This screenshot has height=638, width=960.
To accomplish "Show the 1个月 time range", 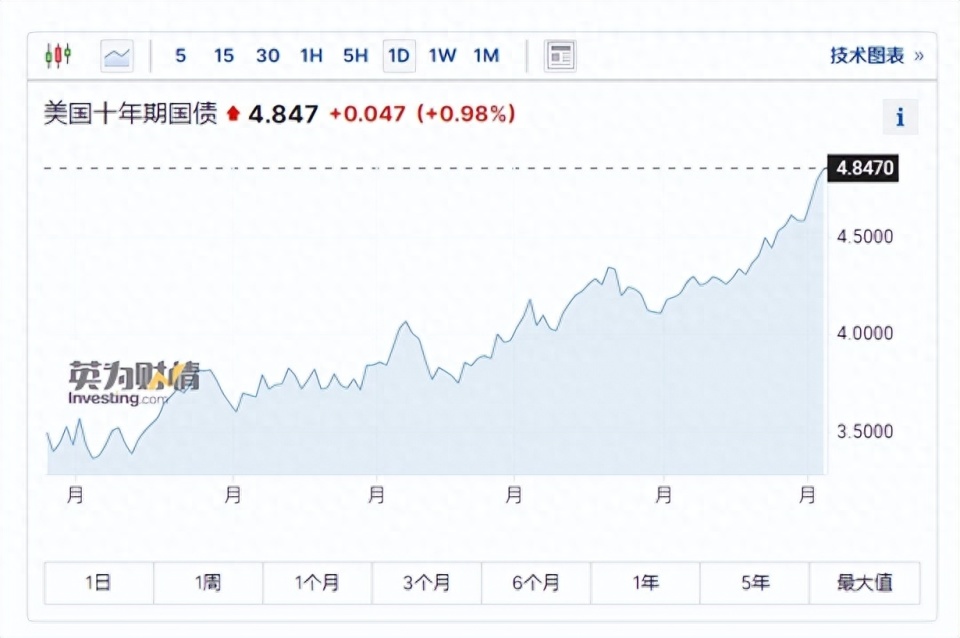I will click(x=317, y=583).
